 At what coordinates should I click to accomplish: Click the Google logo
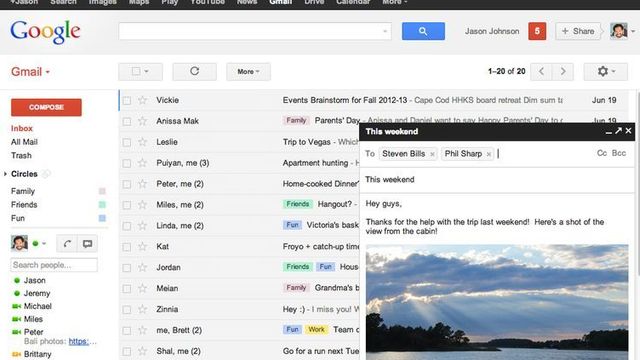pos(45,32)
